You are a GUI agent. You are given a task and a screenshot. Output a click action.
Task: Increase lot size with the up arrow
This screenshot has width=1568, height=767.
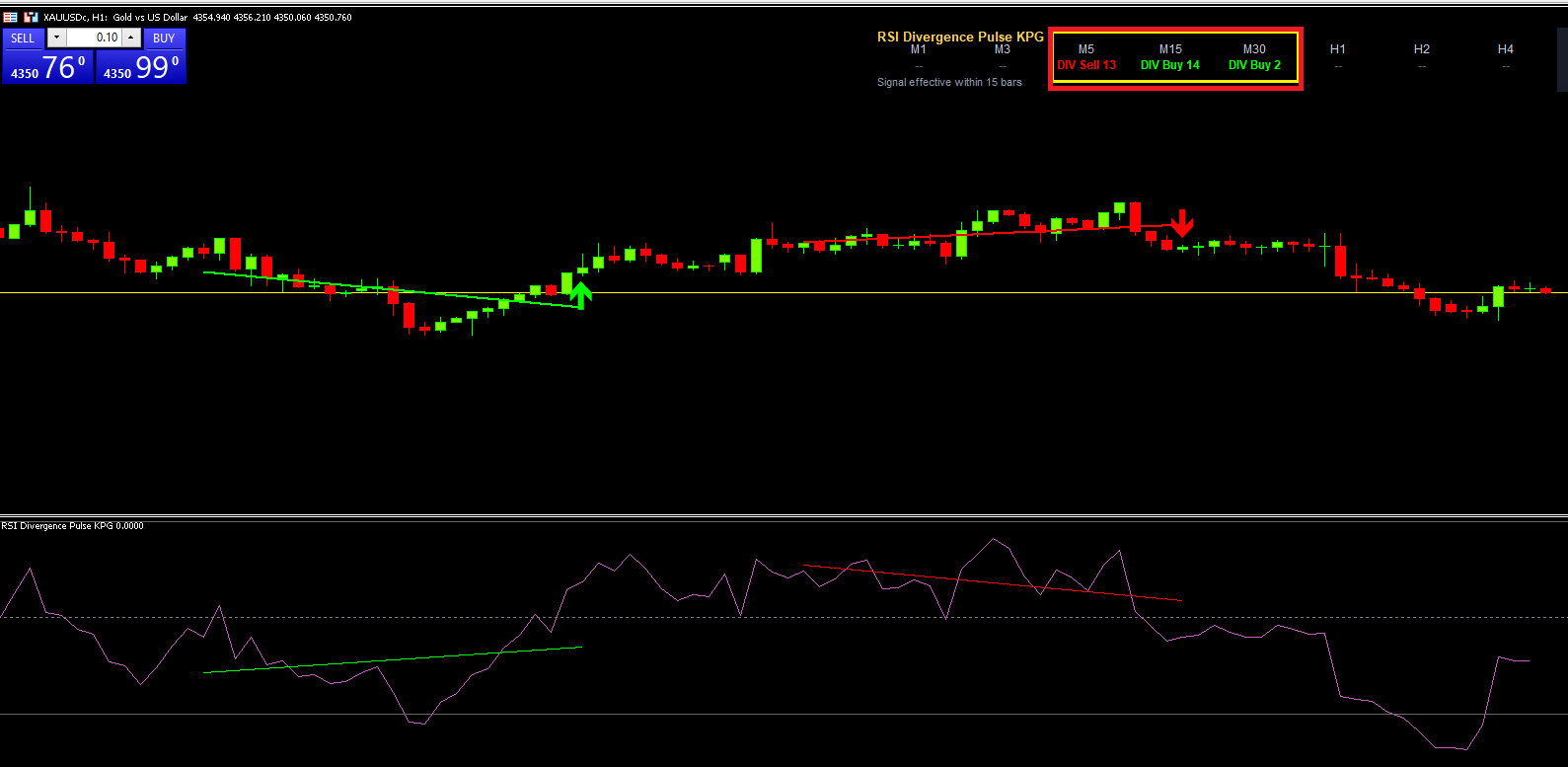130,38
